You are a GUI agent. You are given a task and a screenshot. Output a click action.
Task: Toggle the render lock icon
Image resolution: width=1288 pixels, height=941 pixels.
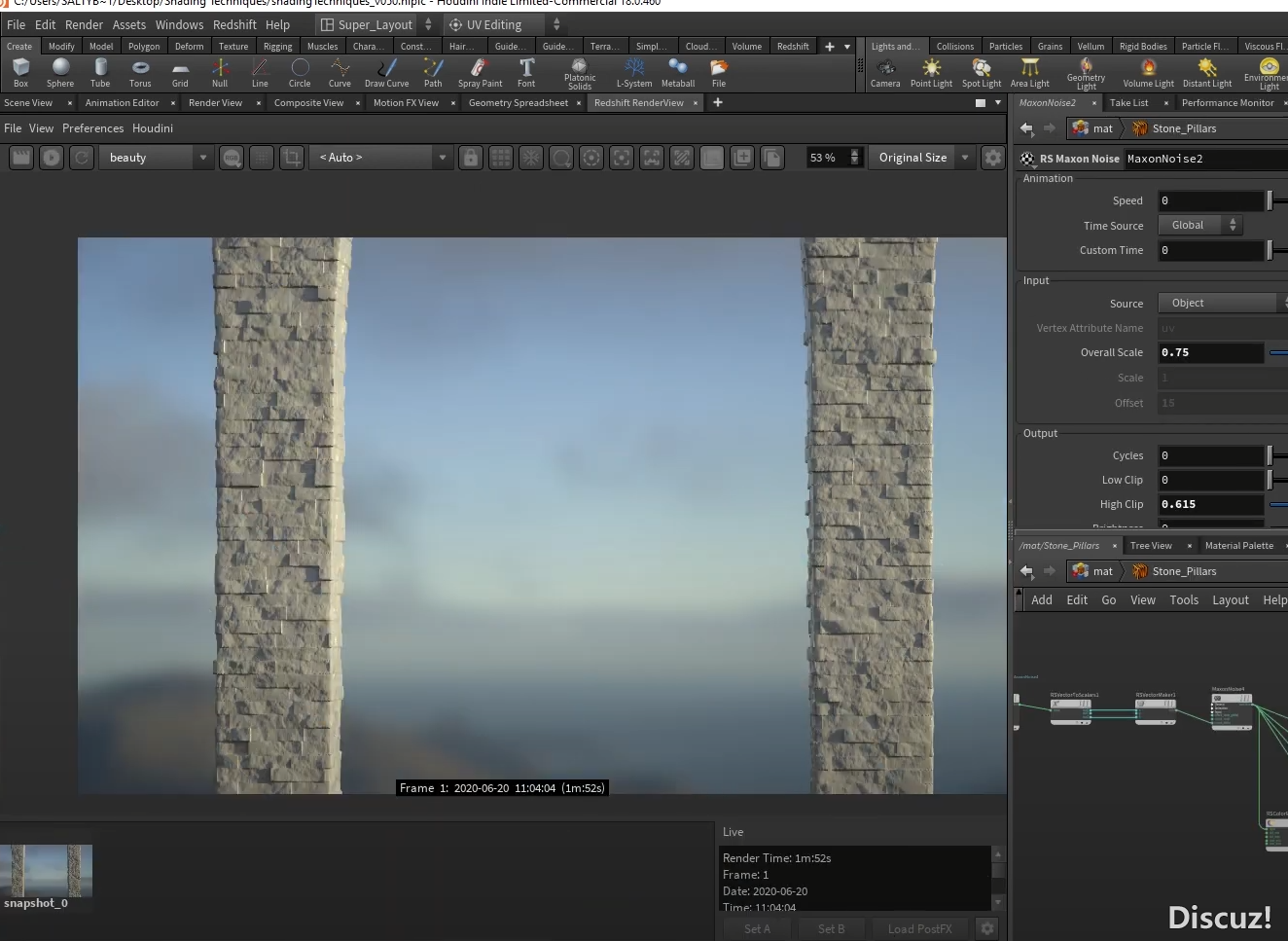[471, 158]
